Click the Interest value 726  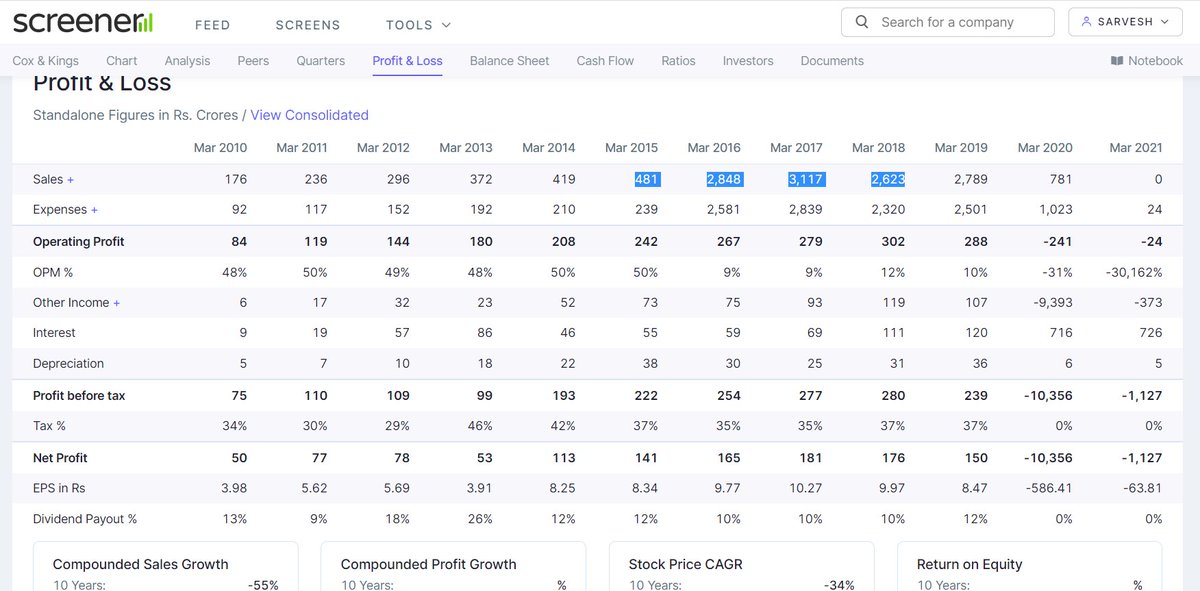pos(1149,333)
